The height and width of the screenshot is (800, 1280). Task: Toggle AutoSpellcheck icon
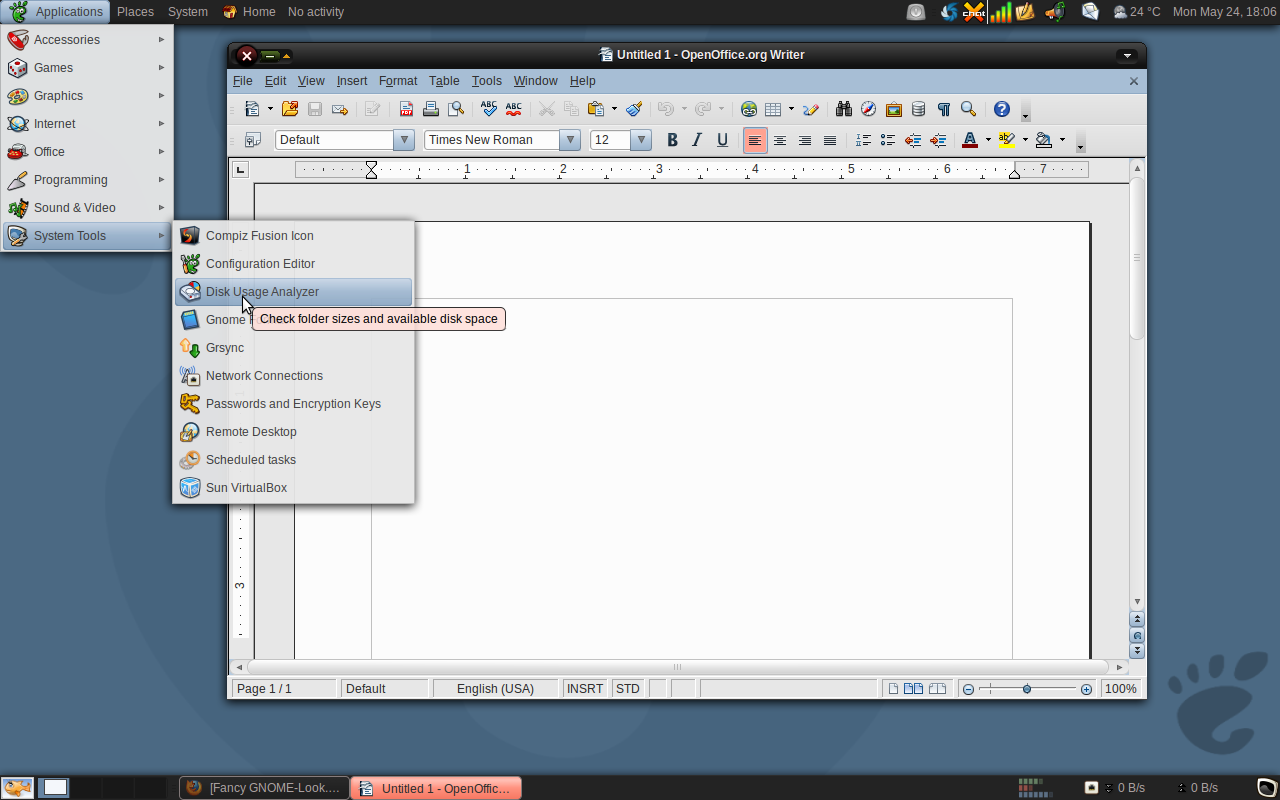pyautogui.click(x=514, y=109)
